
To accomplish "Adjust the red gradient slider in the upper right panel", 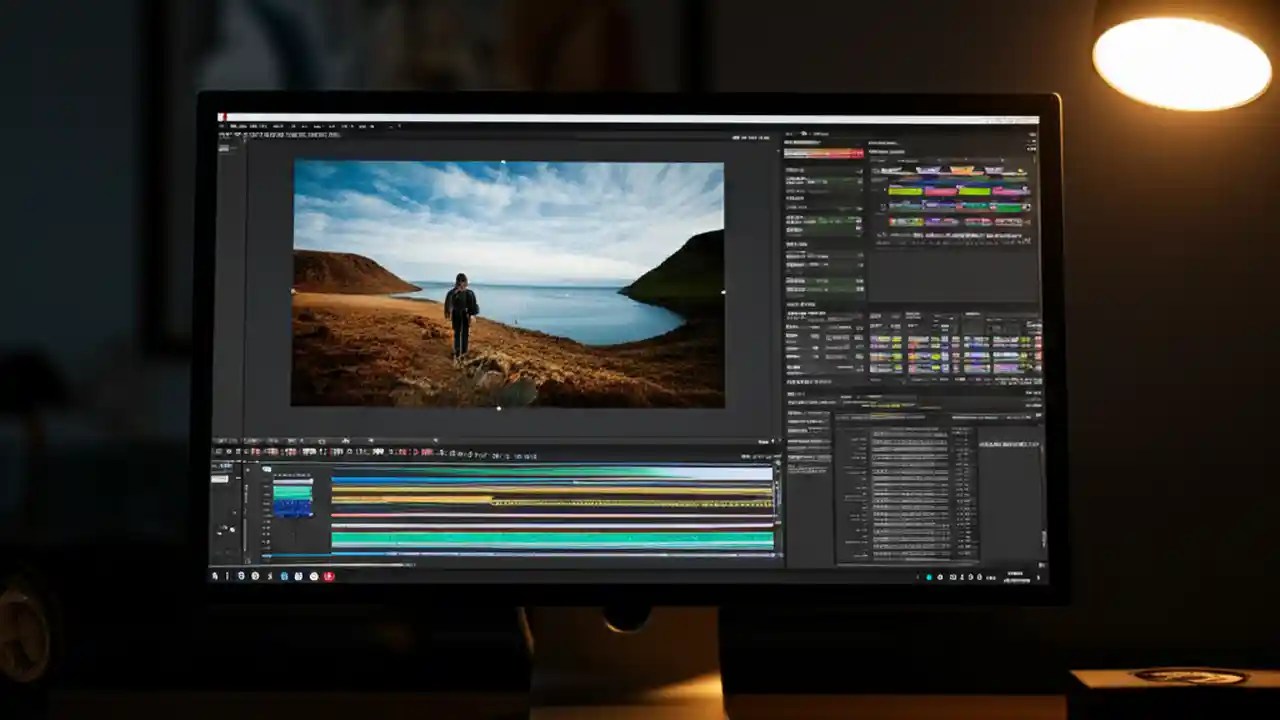I will [x=822, y=152].
